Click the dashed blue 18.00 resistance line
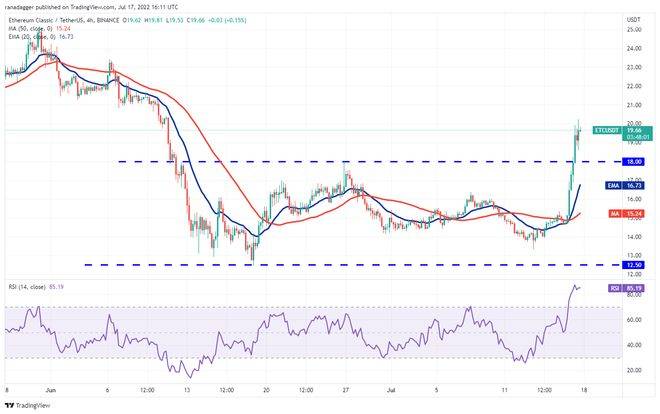The height and width of the screenshot is (414, 660). tap(300, 161)
